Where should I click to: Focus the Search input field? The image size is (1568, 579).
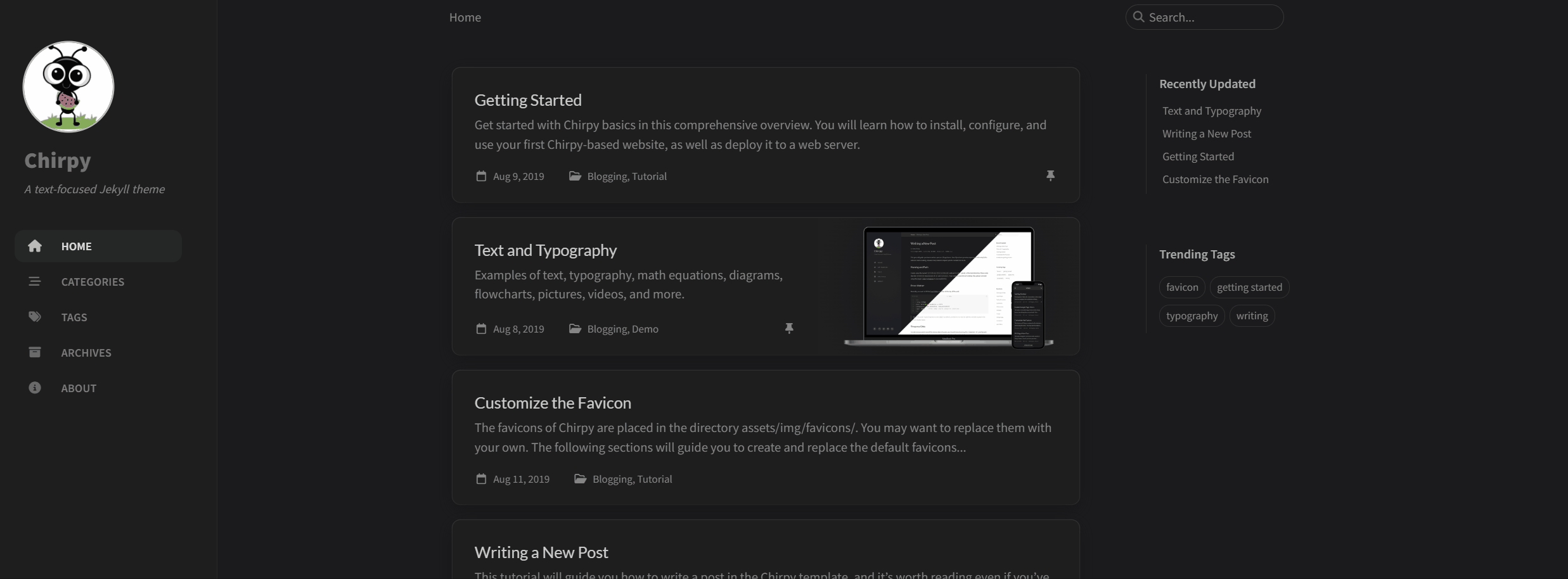(1212, 17)
